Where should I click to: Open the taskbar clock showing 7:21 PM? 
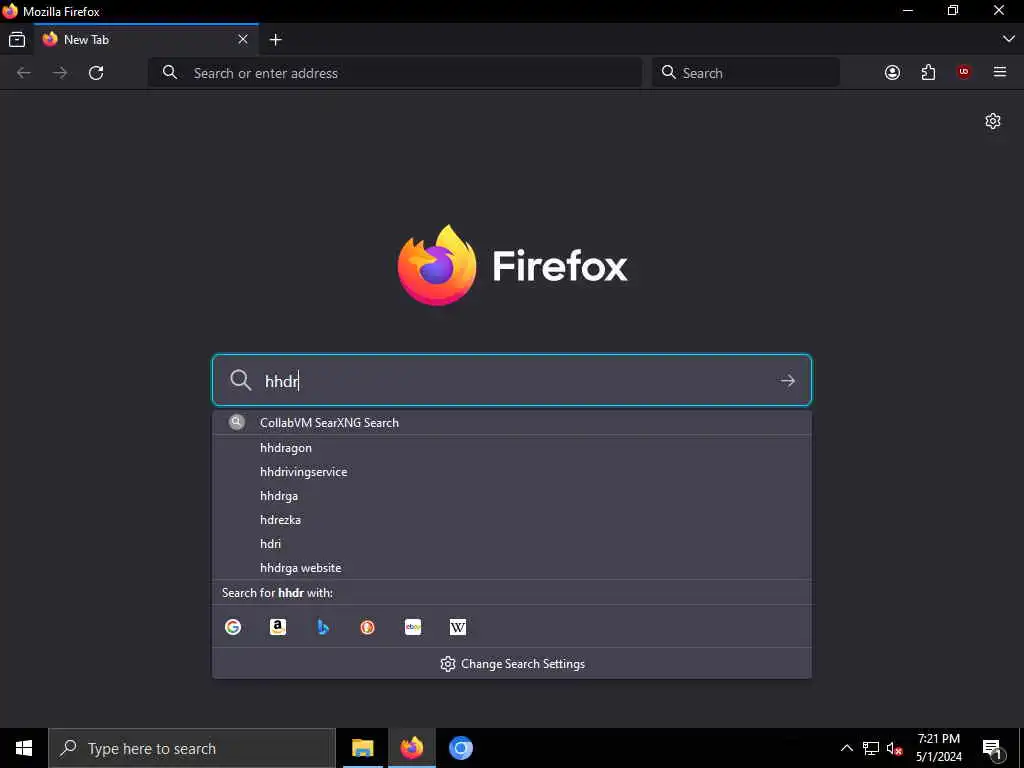[x=938, y=748]
